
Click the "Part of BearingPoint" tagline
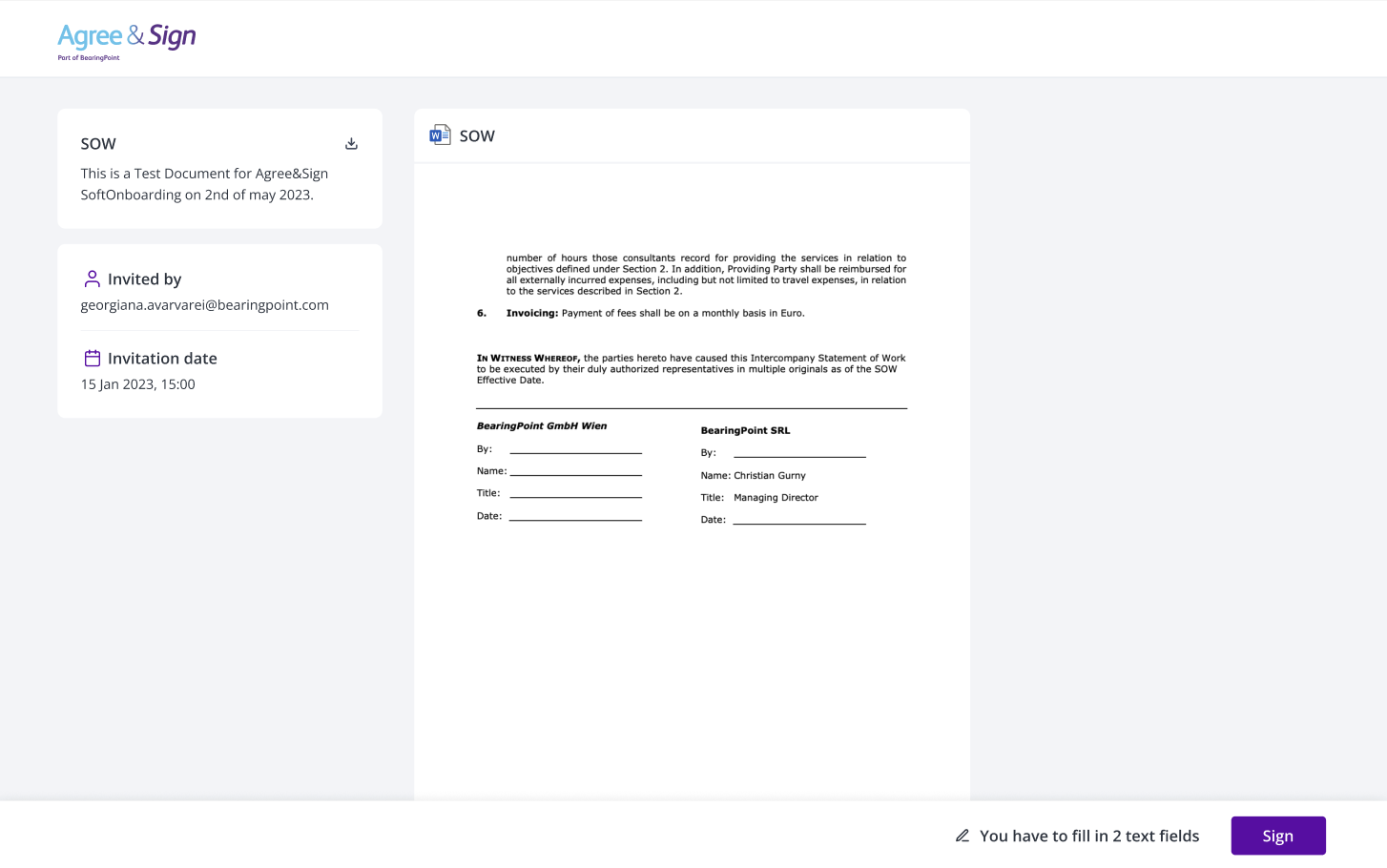point(89,58)
